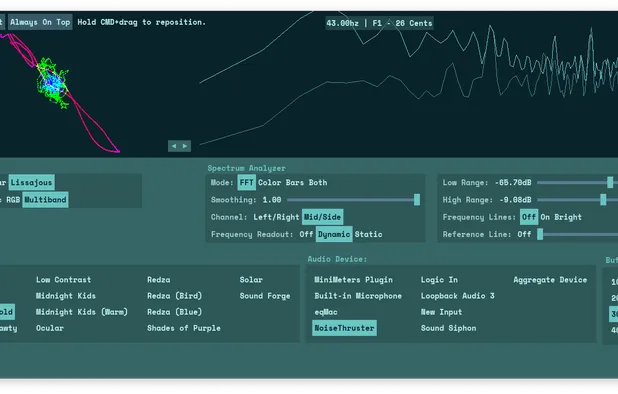The width and height of the screenshot is (618, 394).
Task: Set spectrum Mode to Both
Action: click(318, 182)
